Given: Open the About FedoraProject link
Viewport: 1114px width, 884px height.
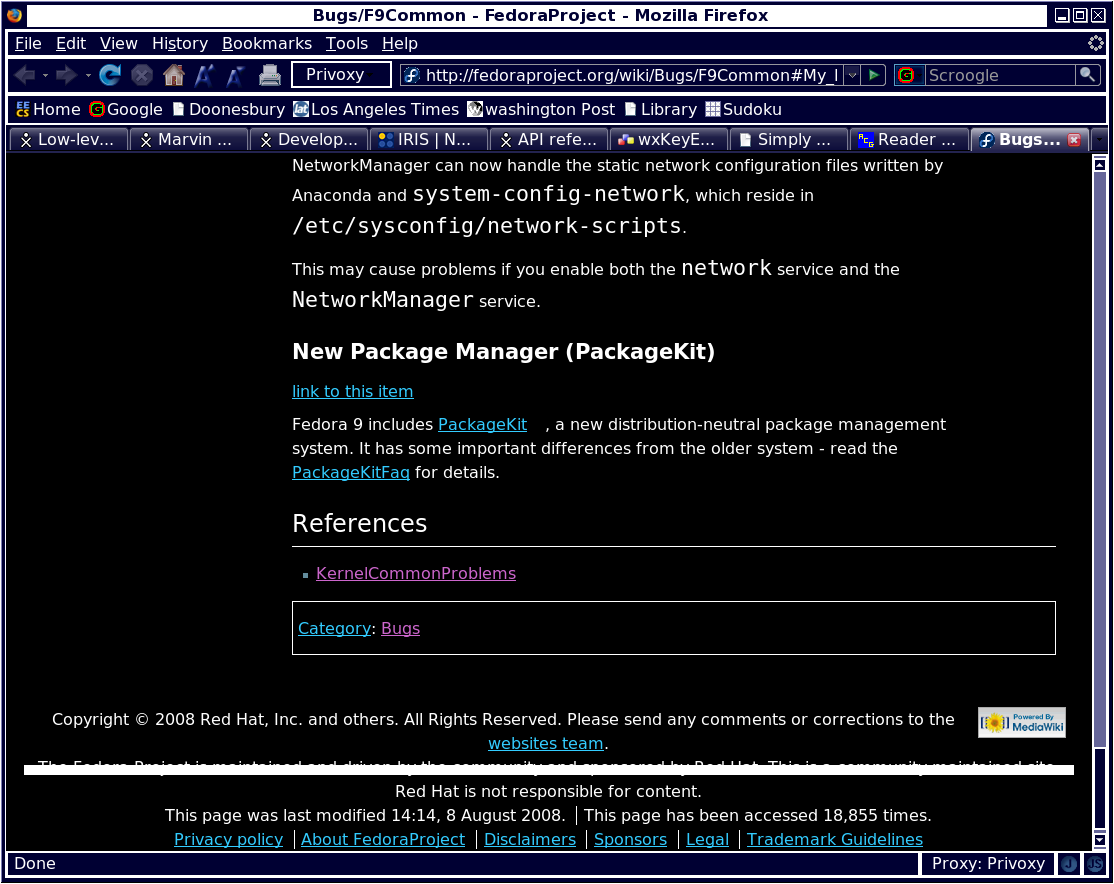Looking at the screenshot, I should 383,839.
